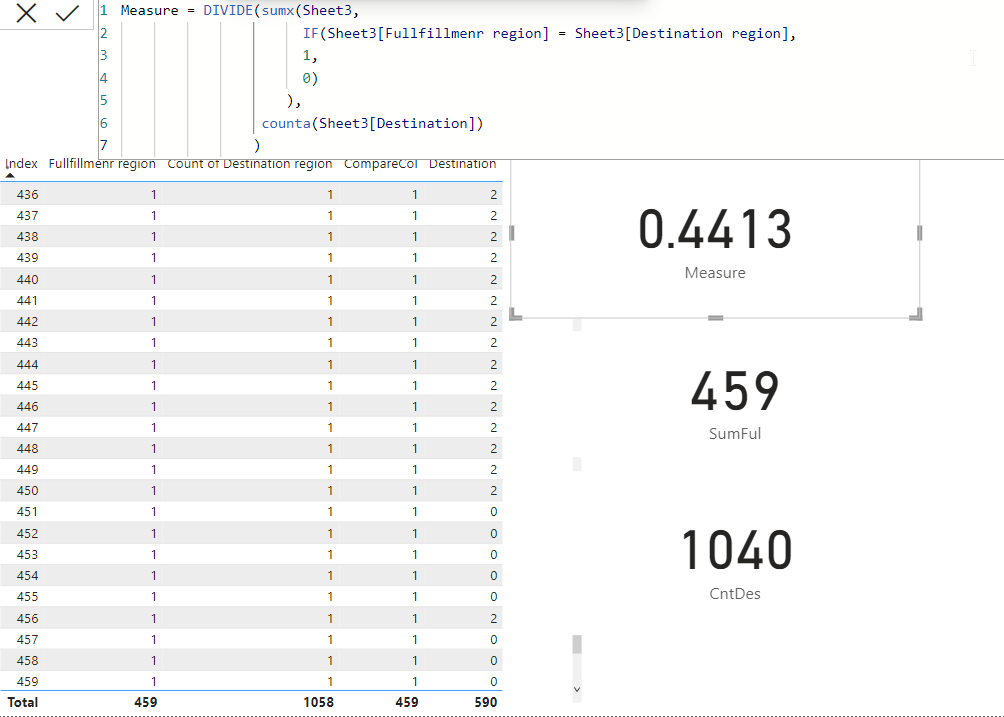Select row with Index 436
1004x717 pixels.
point(251,194)
